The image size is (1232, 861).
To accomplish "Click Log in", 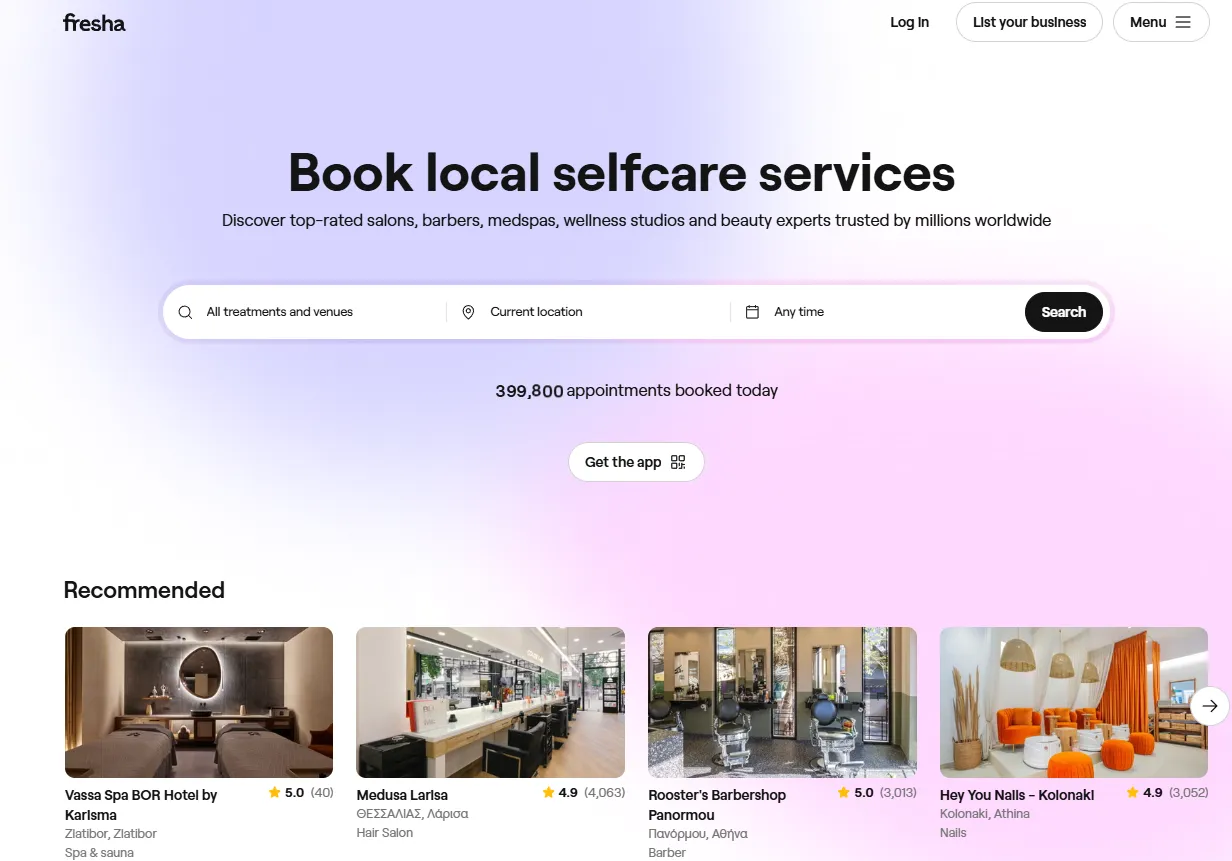I will (x=910, y=22).
